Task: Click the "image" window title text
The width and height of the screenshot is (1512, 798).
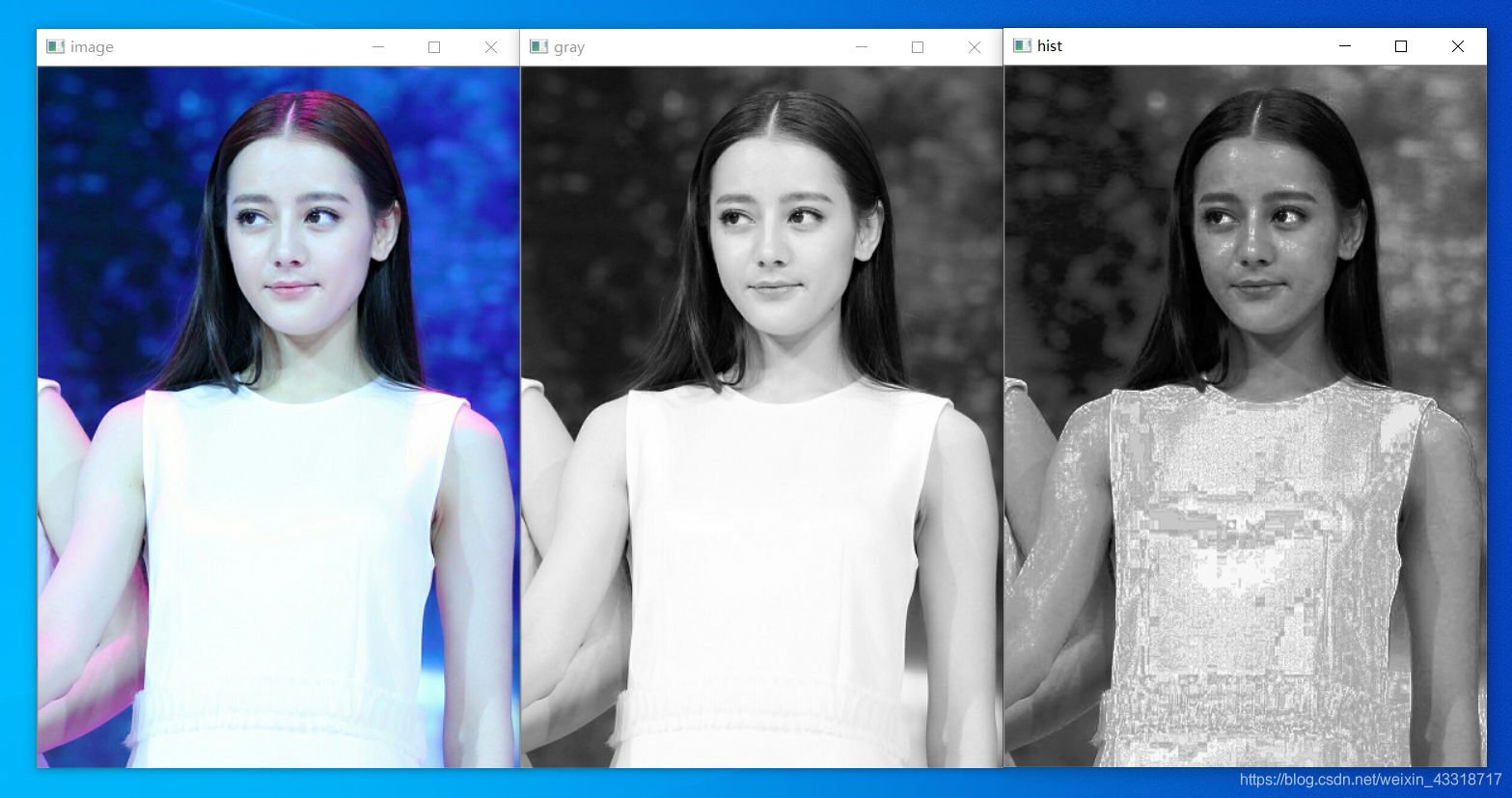Action: 92,47
